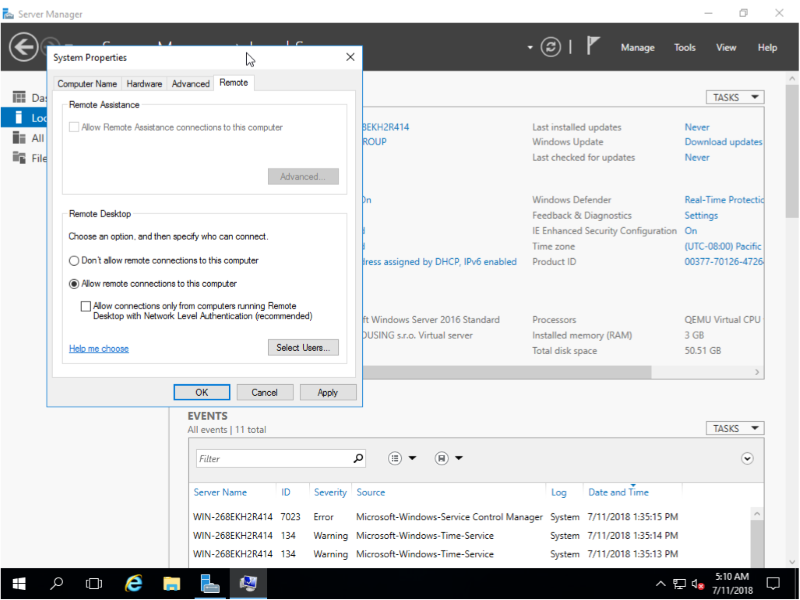This screenshot has height=600, width=800.
Task: Select the Local Server sidebar icon
Action: coord(19,117)
